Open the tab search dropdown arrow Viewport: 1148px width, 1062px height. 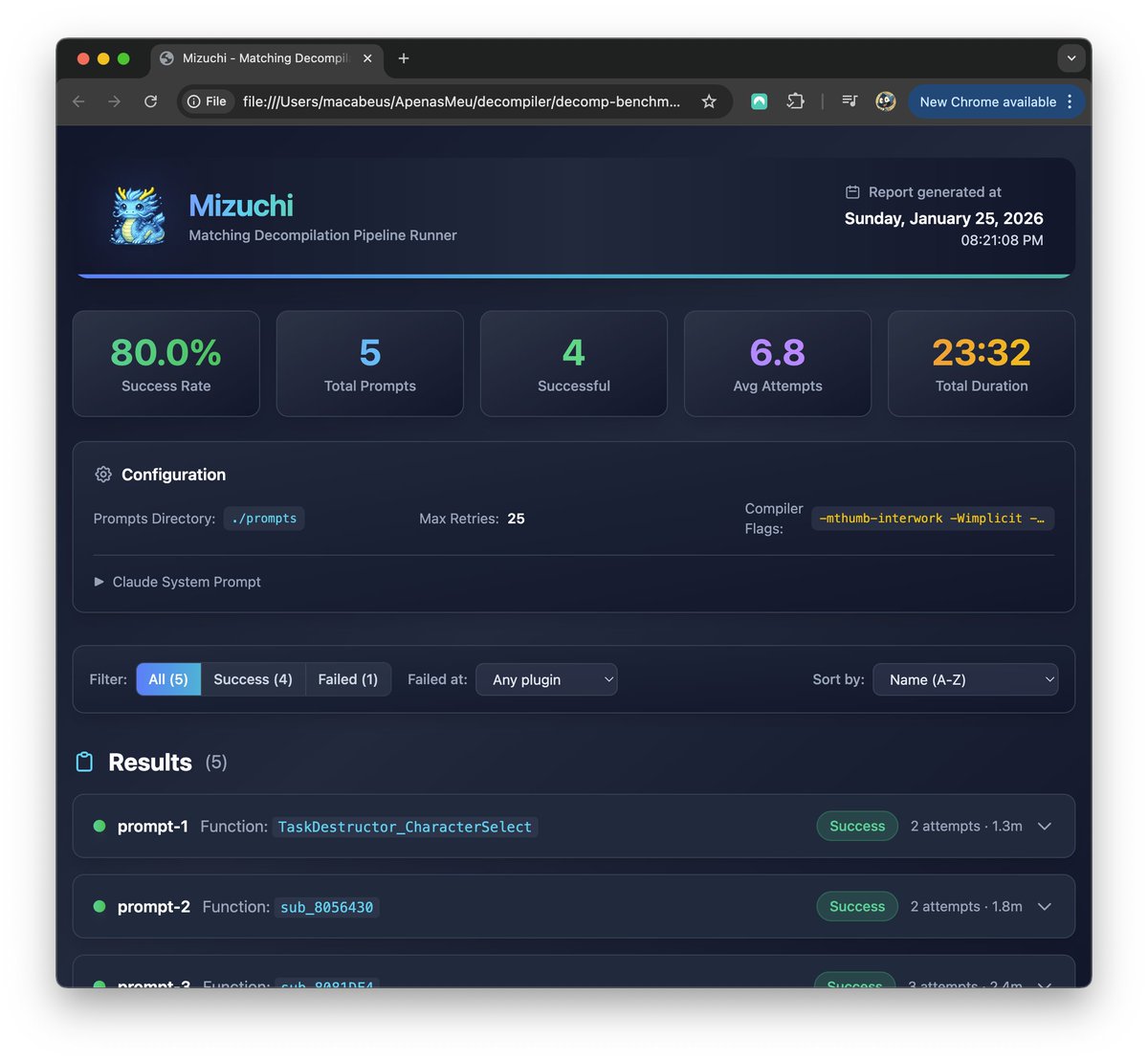point(1071,58)
